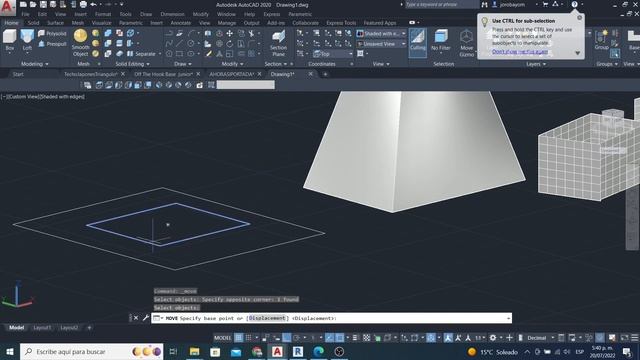640x360 pixels.
Task: Open the Decimal units dropdown
Action: pyautogui.click(x=540, y=338)
